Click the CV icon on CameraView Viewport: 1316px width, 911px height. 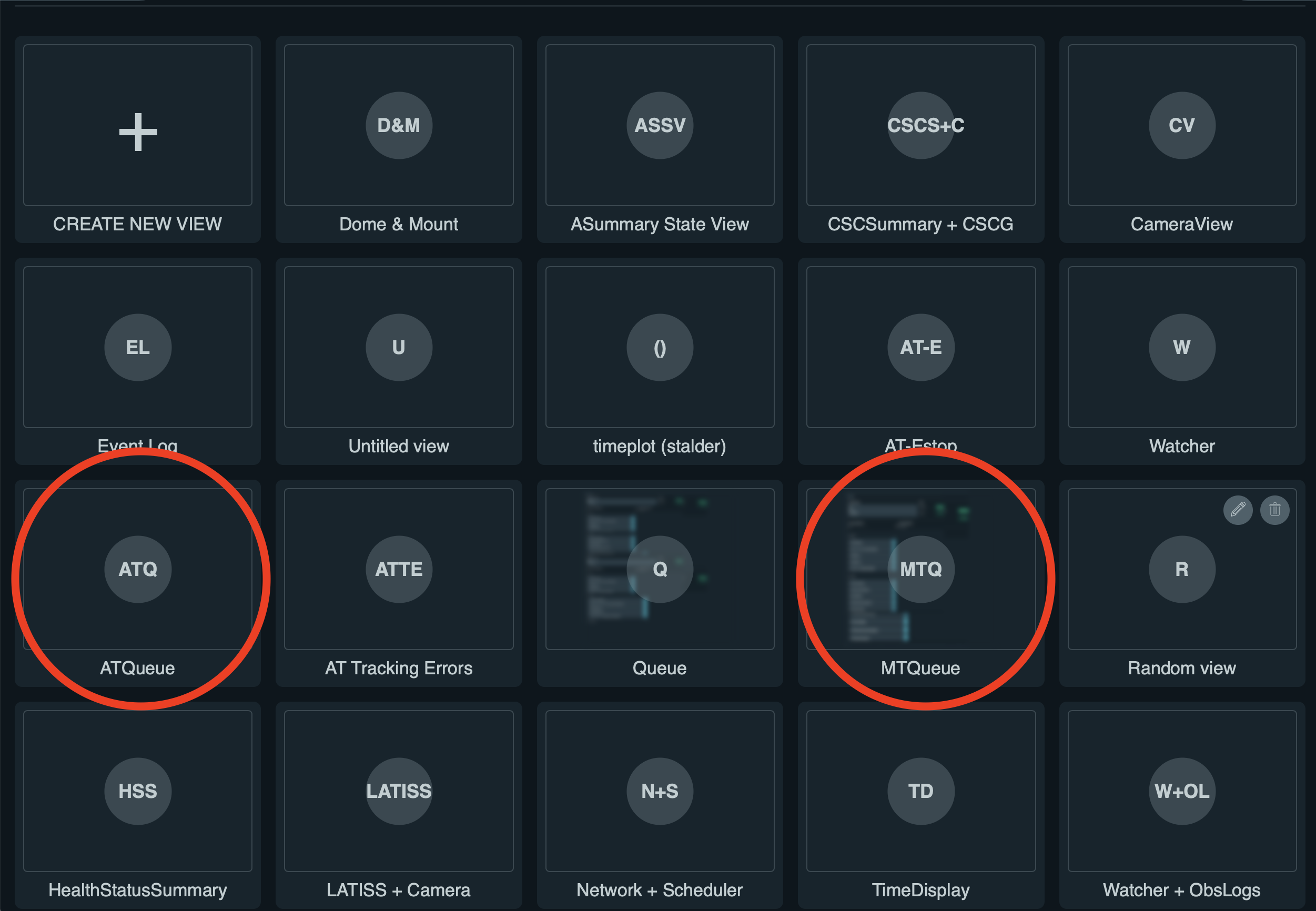(x=1182, y=126)
